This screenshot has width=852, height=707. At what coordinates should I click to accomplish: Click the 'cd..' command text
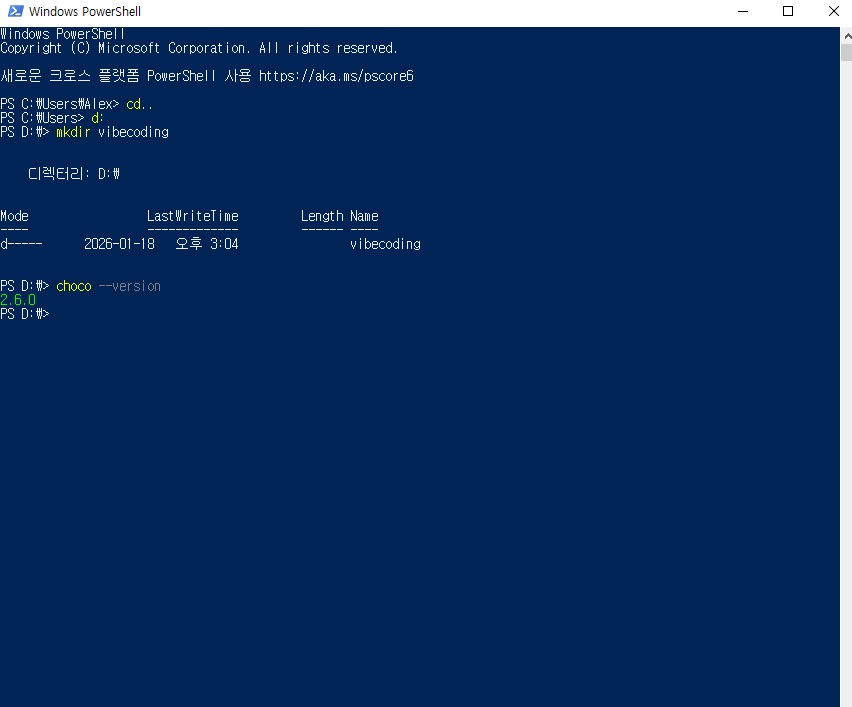140,104
